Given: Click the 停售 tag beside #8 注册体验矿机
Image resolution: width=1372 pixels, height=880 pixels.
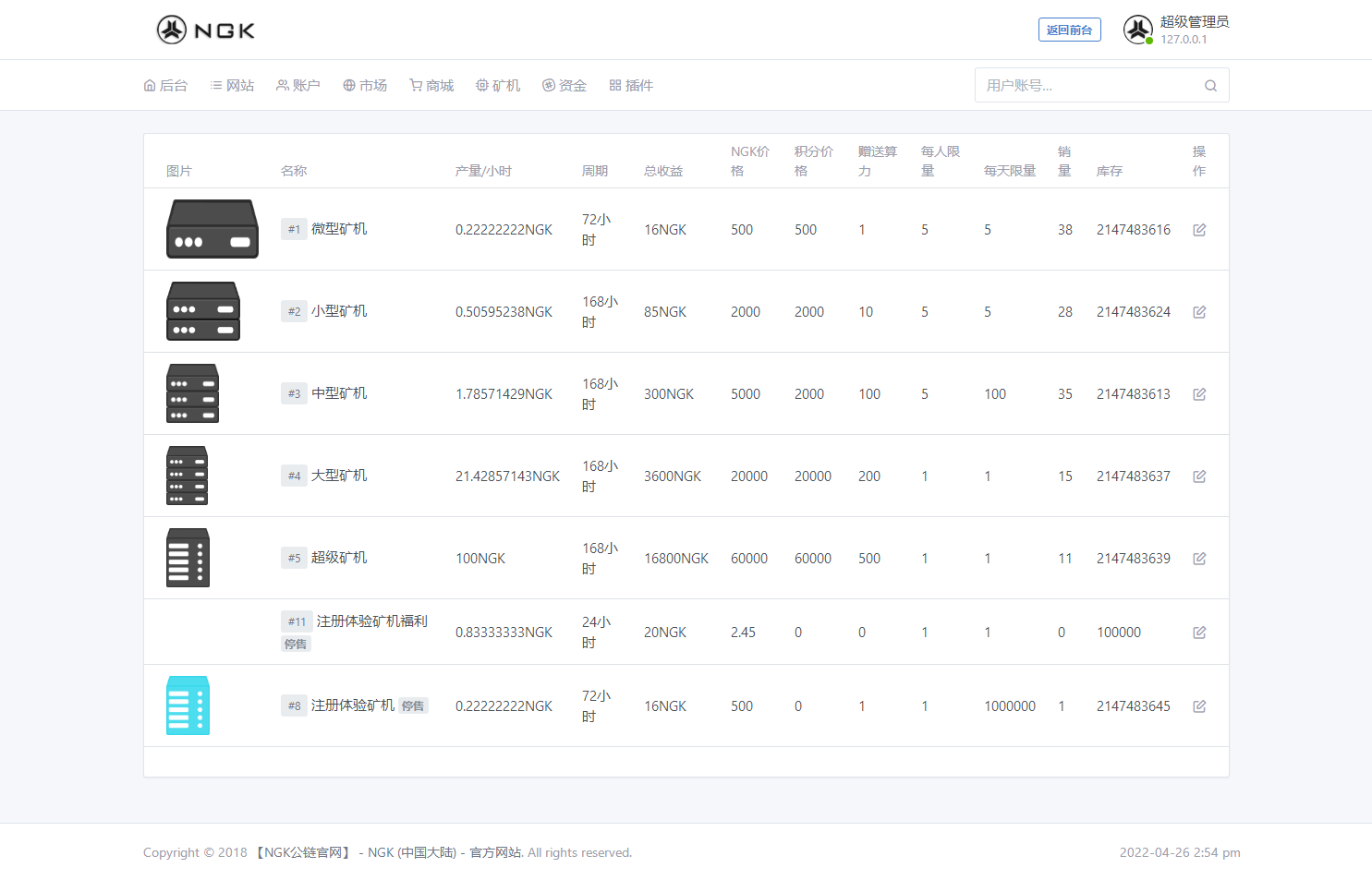Looking at the screenshot, I should 413,705.
